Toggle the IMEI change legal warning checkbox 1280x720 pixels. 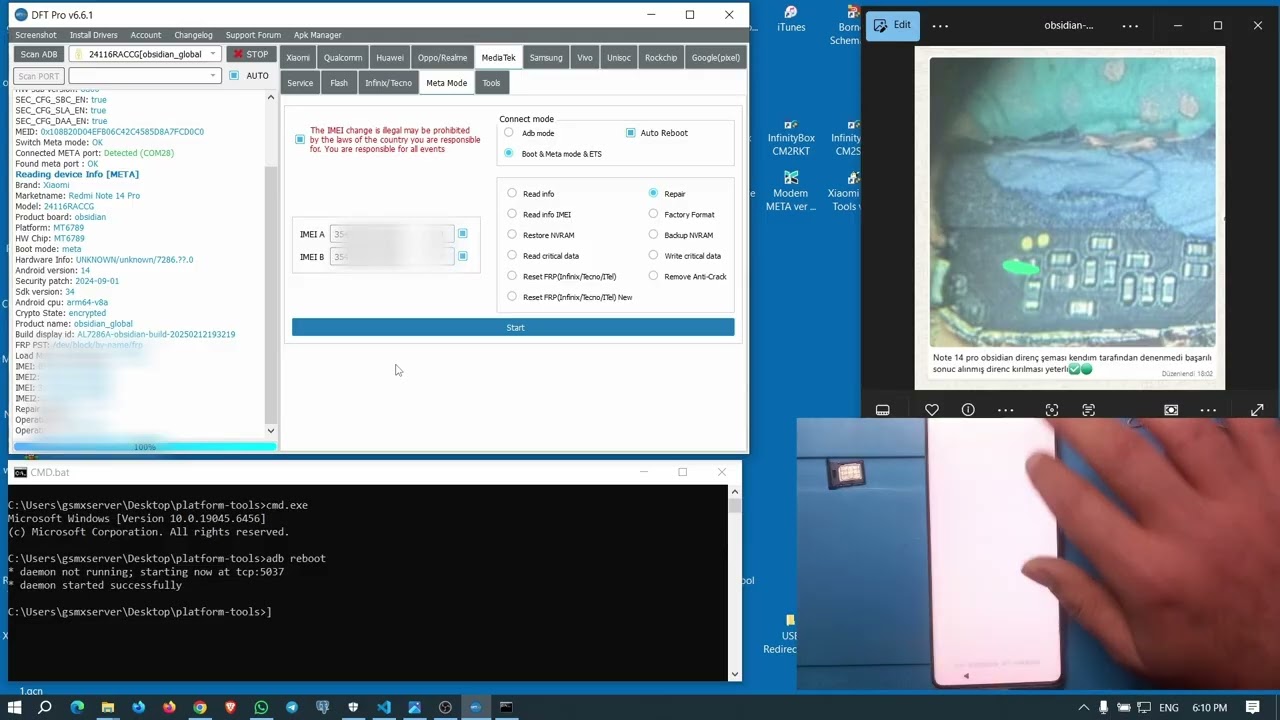tap(300, 139)
